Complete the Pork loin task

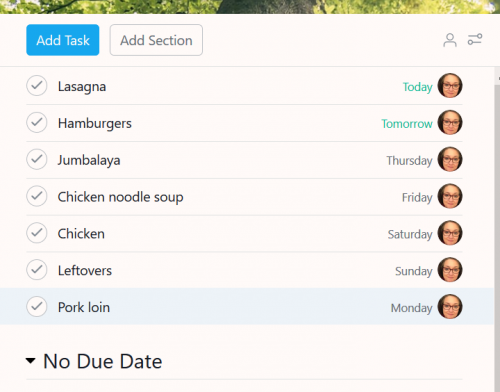(x=37, y=307)
